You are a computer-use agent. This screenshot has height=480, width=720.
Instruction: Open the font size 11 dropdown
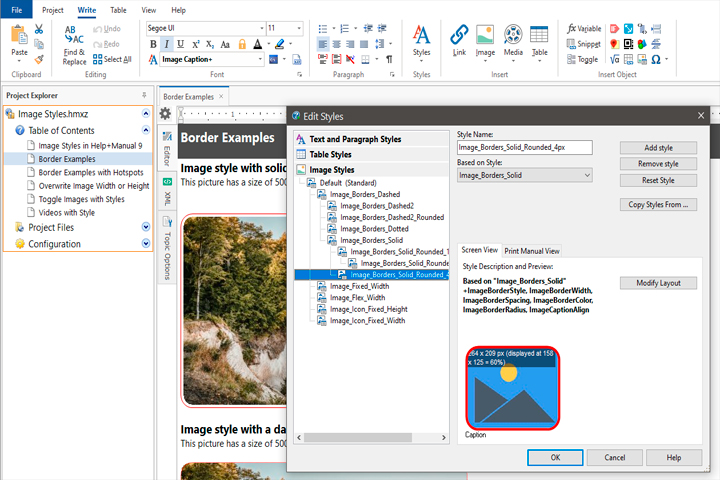(299, 28)
